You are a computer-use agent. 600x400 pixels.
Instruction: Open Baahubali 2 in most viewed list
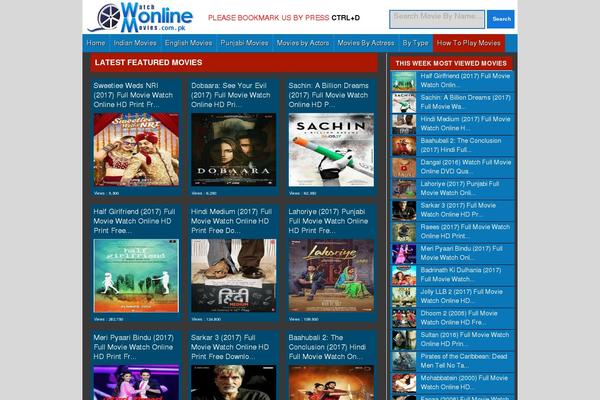coord(461,145)
